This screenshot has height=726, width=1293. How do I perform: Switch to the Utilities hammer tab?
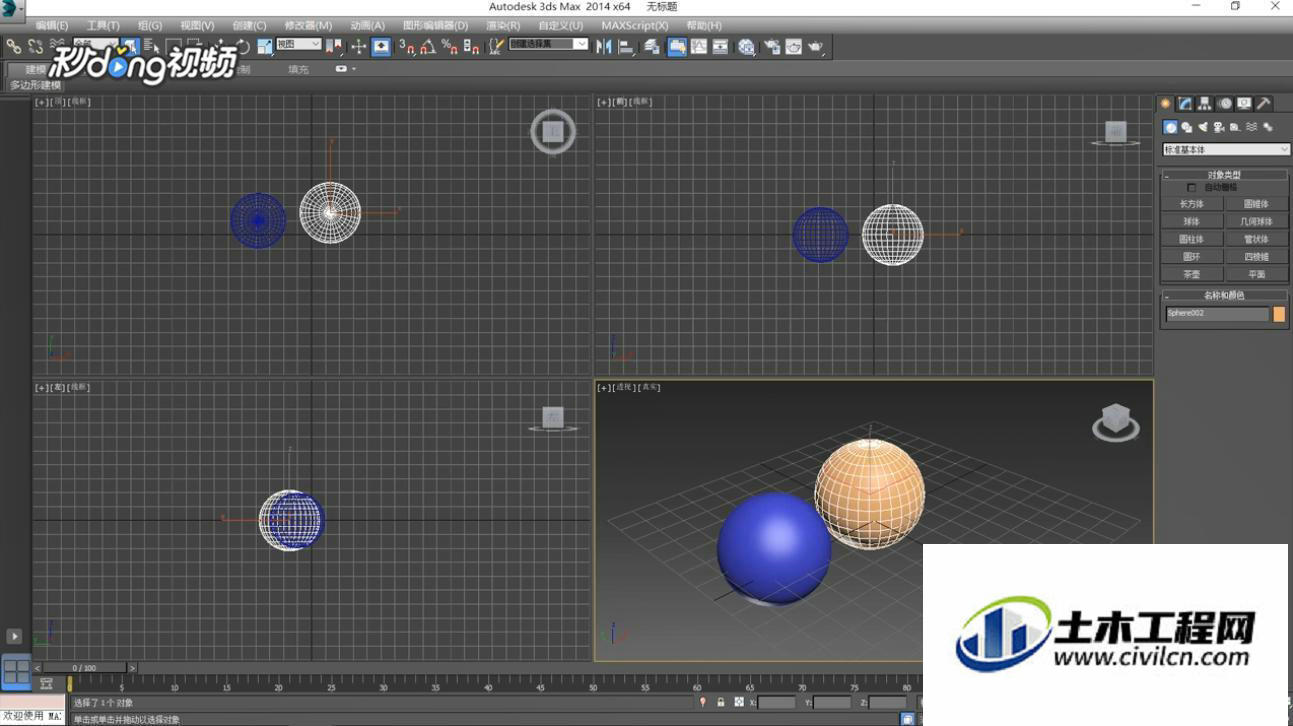(1264, 104)
